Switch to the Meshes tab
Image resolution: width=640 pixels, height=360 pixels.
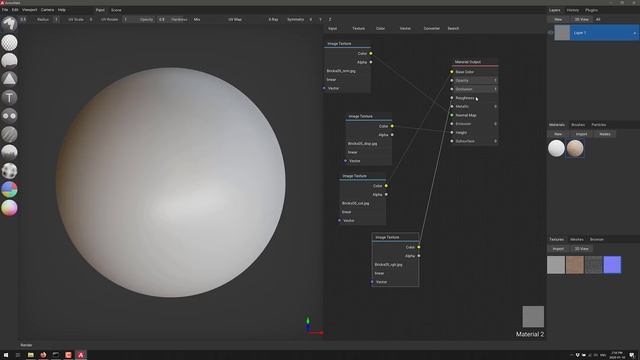[x=577, y=240]
